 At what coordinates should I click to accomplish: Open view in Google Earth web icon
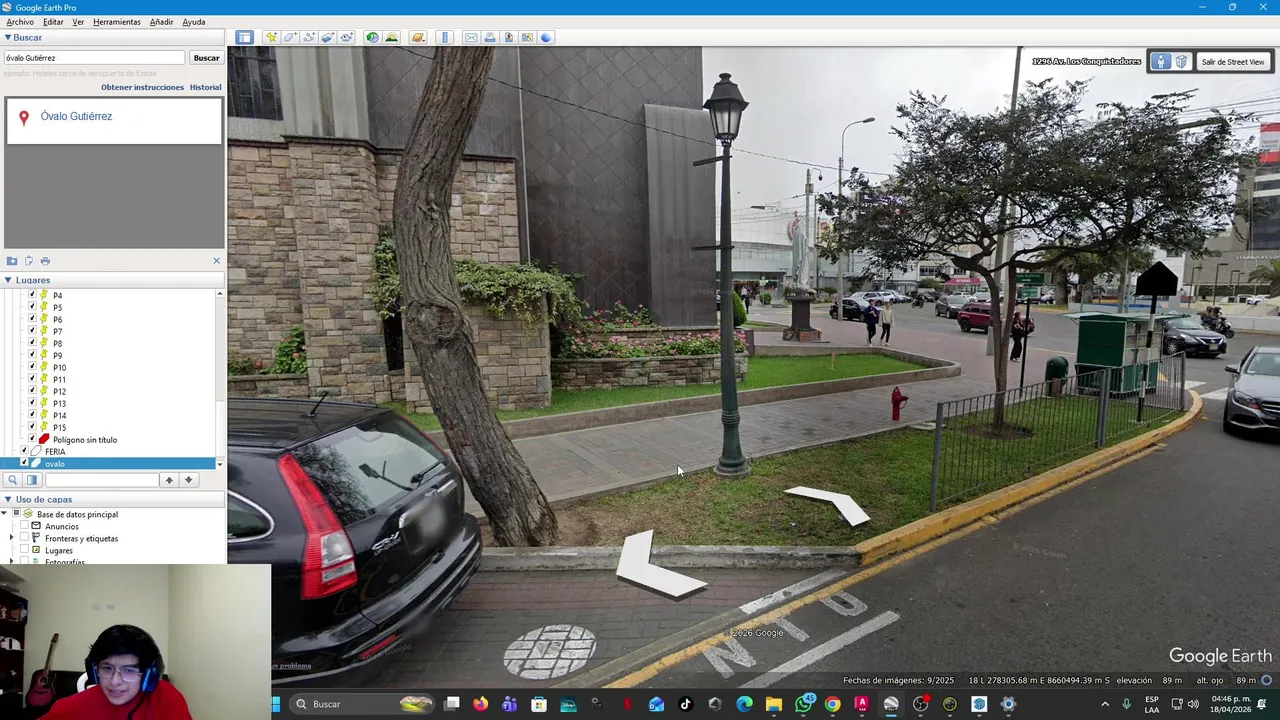coord(546,37)
